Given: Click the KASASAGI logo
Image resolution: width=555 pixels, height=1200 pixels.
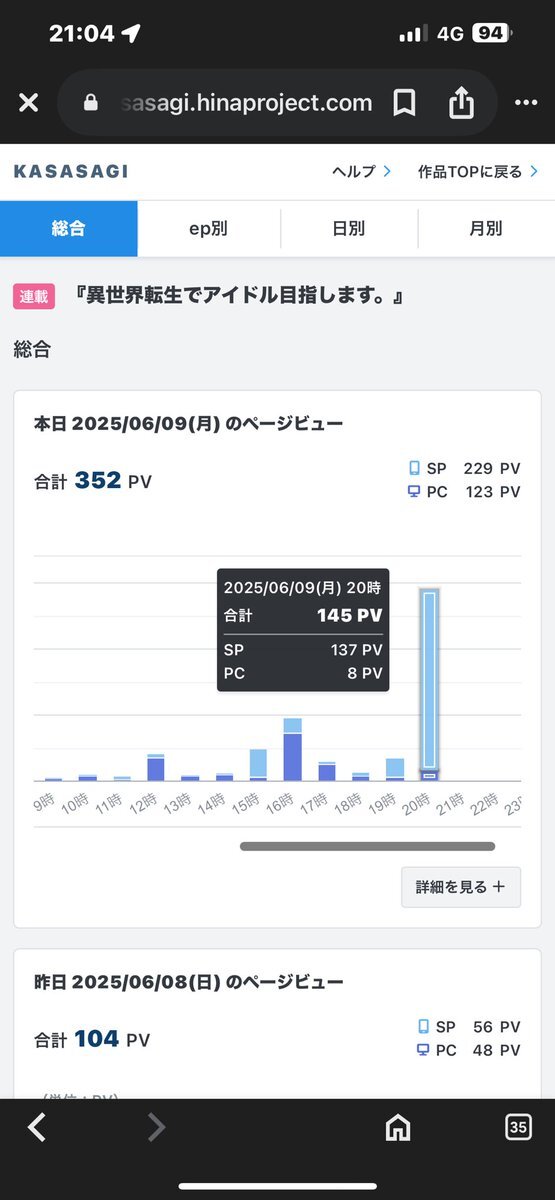Looking at the screenshot, I should point(71,172).
